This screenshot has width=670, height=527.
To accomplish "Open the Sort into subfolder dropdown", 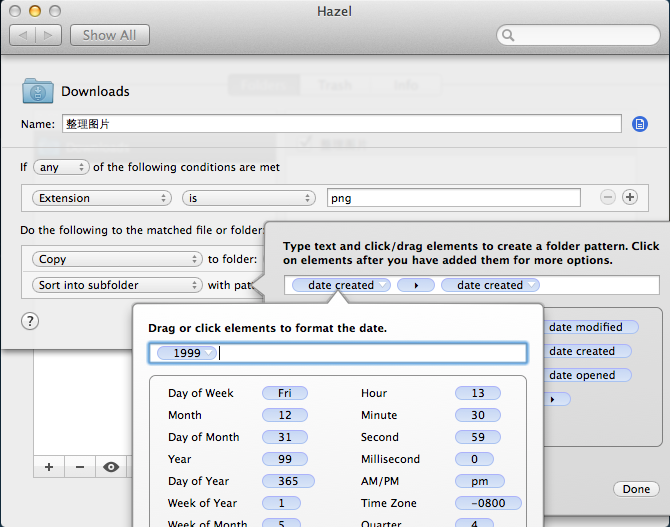I will pyautogui.click(x=117, y=285).
